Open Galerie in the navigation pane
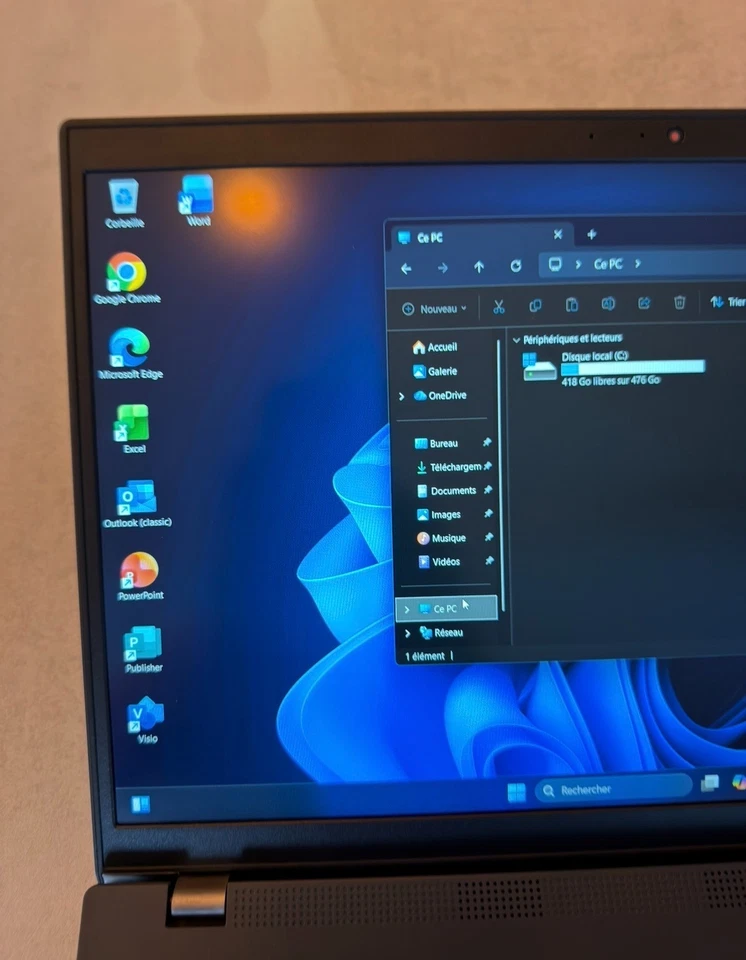This screenshot has width=746, height=960. [435, 371]
